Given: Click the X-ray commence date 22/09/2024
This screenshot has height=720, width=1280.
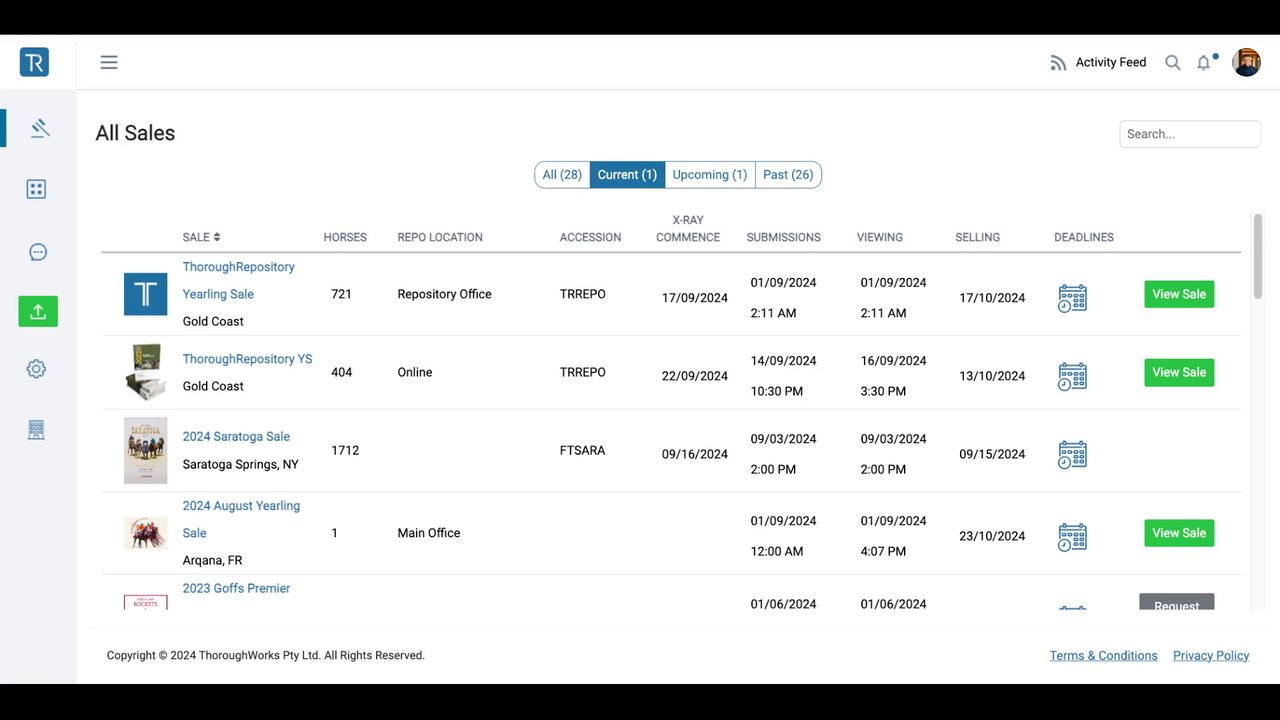Looking at the screenshot, I should pos(695,376).
